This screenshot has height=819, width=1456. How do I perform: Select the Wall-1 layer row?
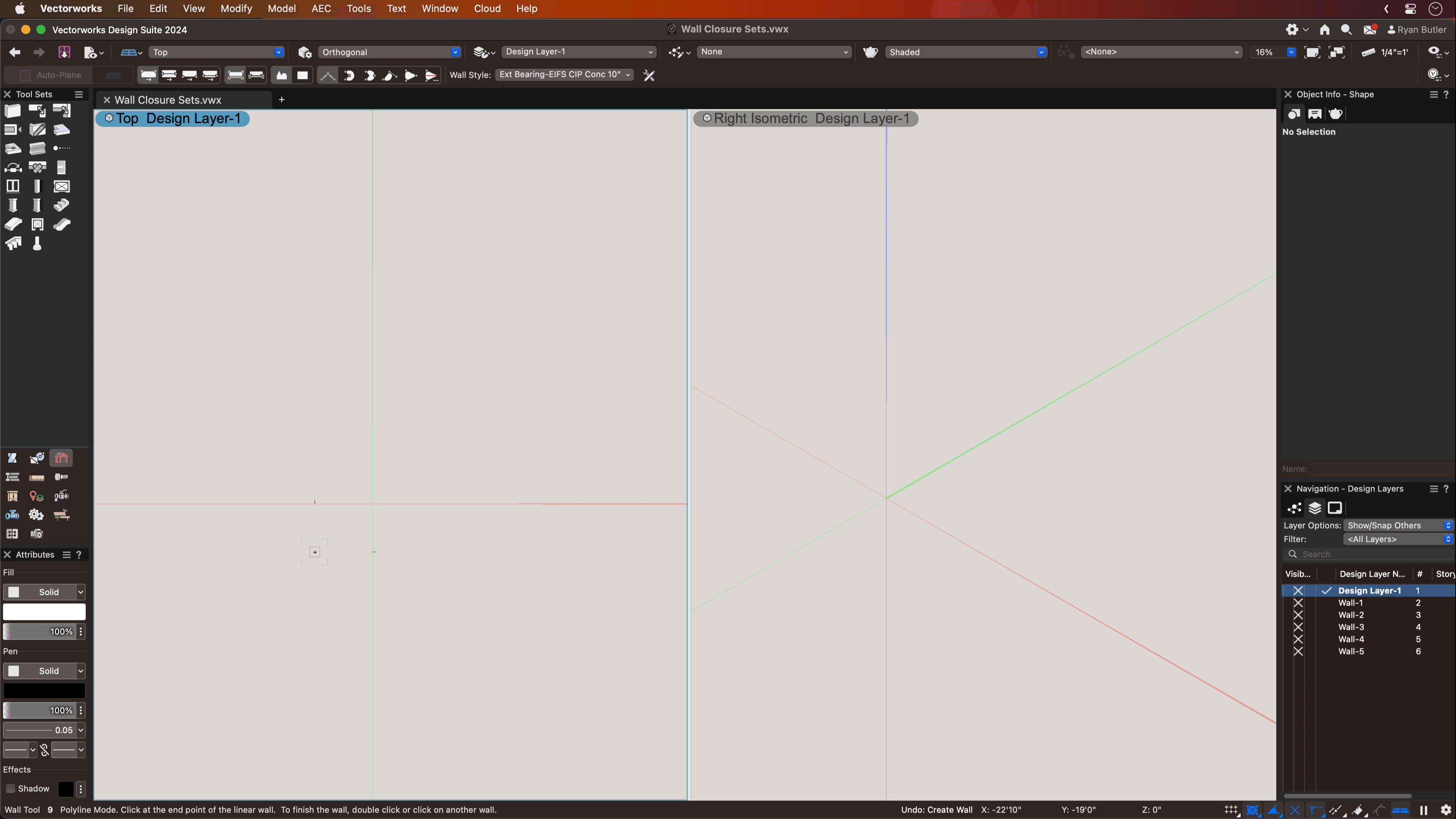click(x=1368, y=603)
